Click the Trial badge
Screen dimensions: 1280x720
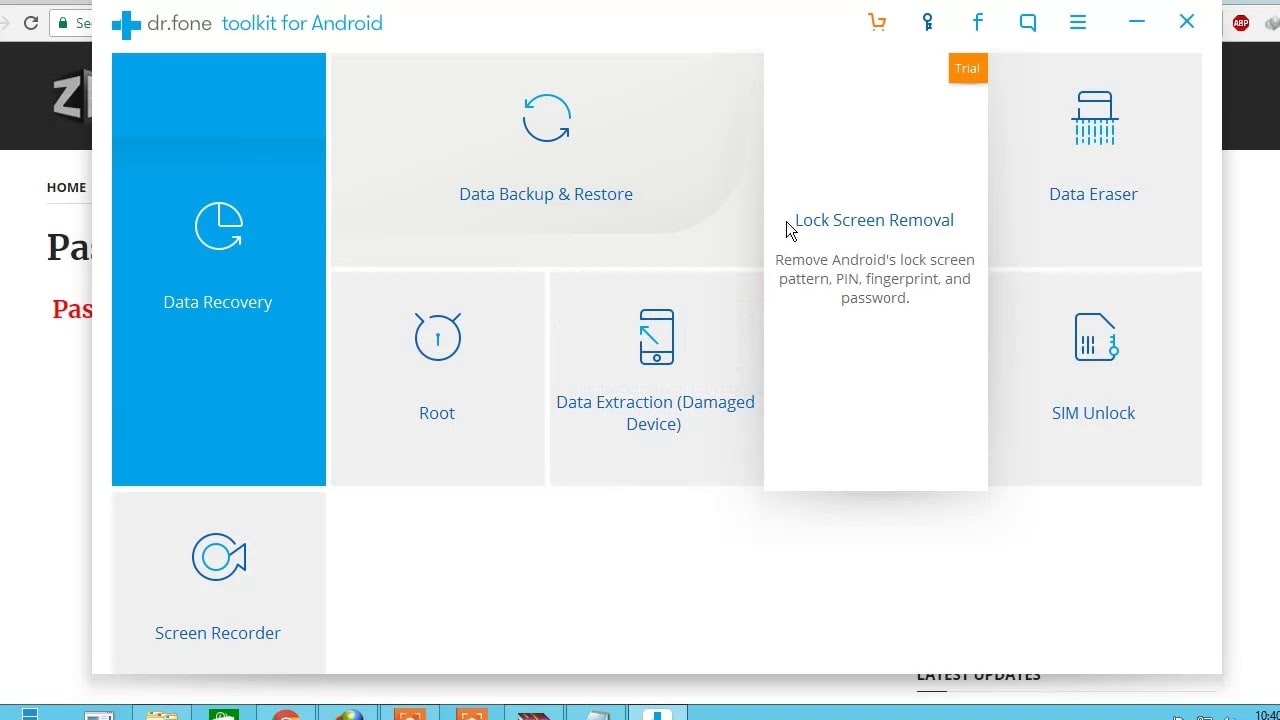(968, 68)
